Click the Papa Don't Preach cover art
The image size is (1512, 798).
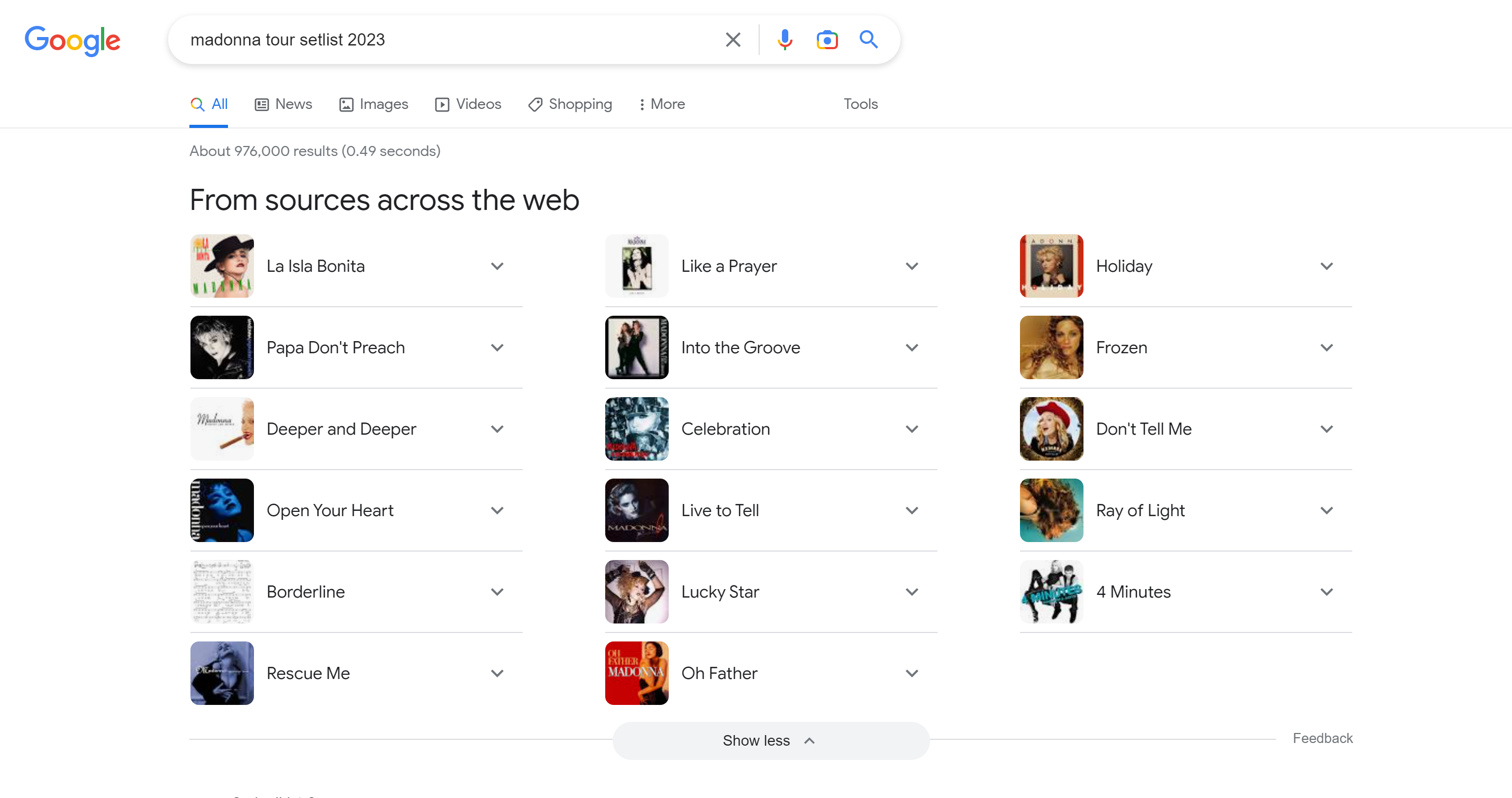click(222, 348)
